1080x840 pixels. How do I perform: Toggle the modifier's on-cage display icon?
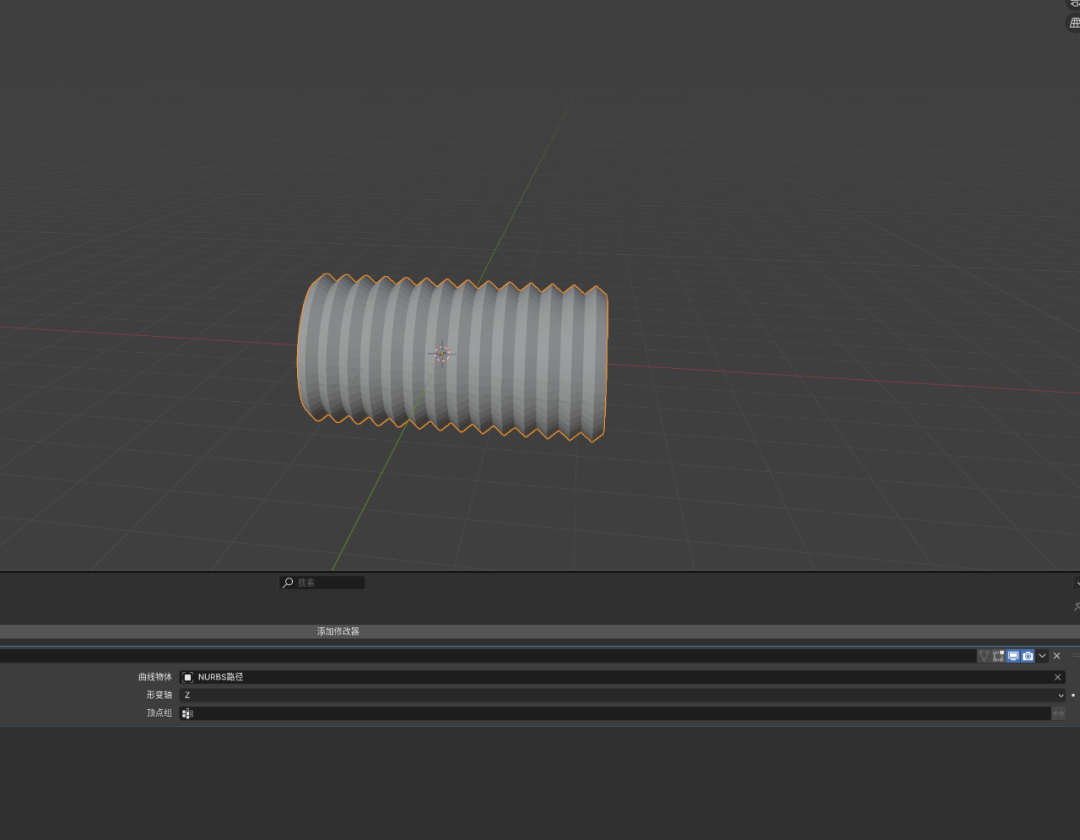coord(984,656)
